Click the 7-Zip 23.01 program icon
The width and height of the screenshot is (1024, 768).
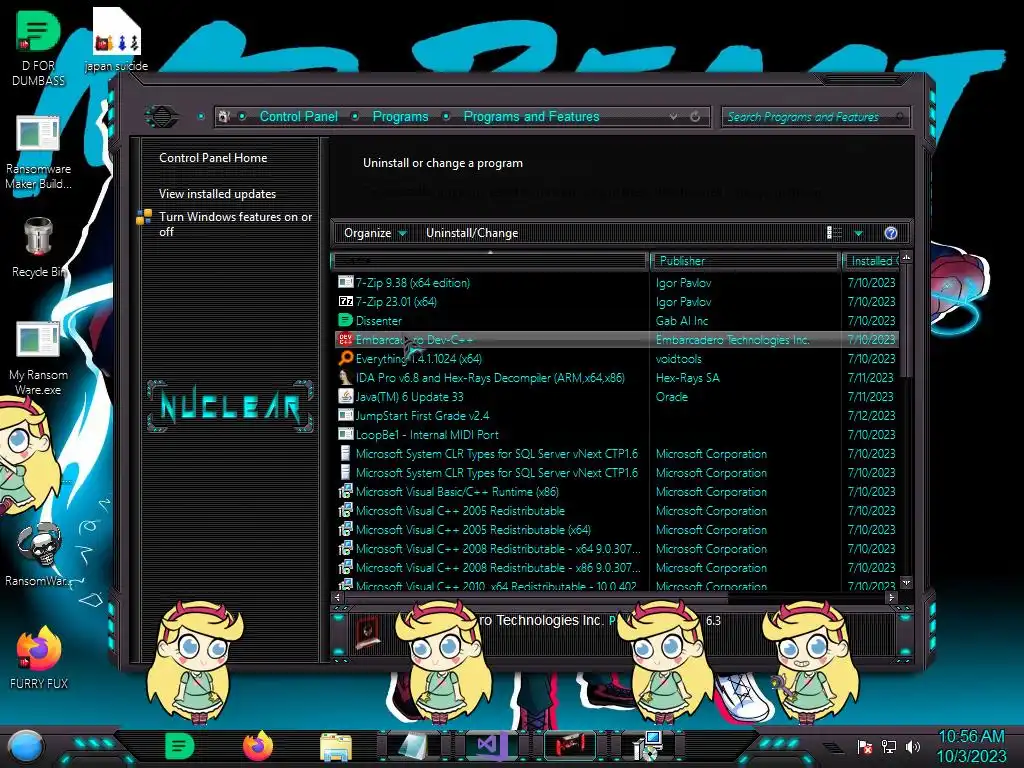pos(345,301)
